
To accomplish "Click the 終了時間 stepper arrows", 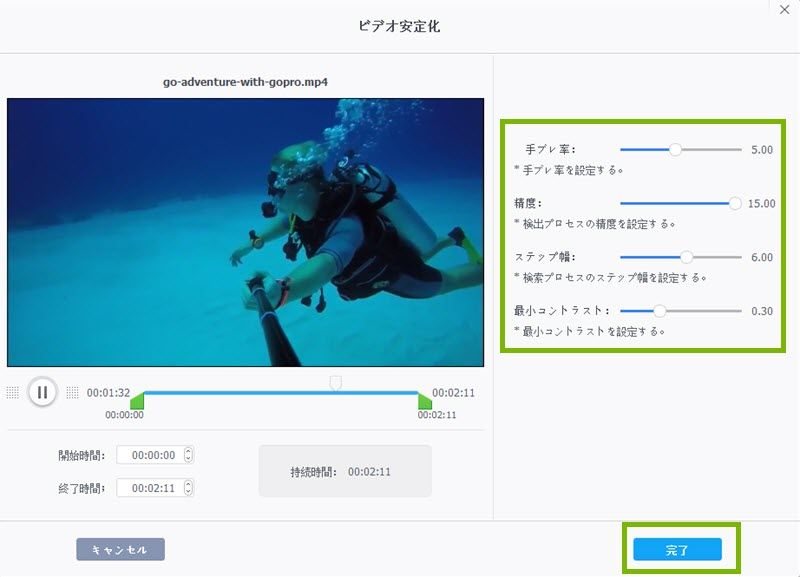I will 188,488.
